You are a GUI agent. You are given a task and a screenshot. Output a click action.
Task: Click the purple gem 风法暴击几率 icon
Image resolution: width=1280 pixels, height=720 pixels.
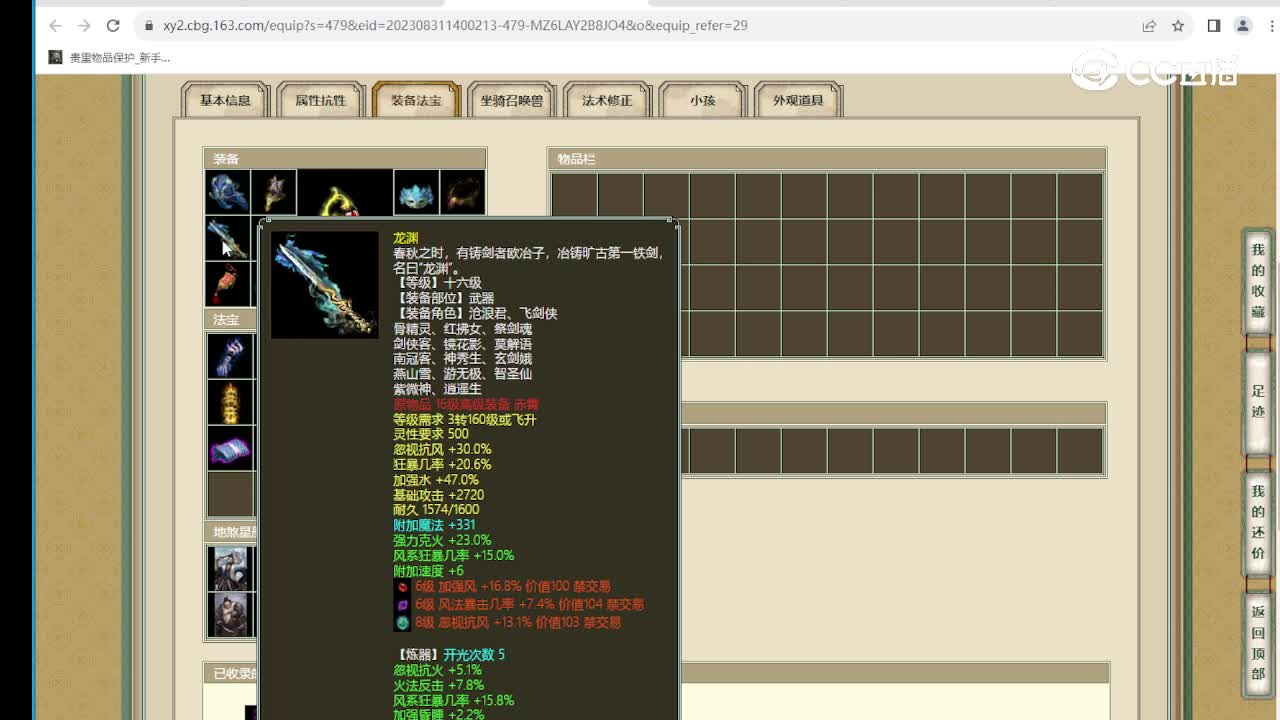[x=402, y=604]
